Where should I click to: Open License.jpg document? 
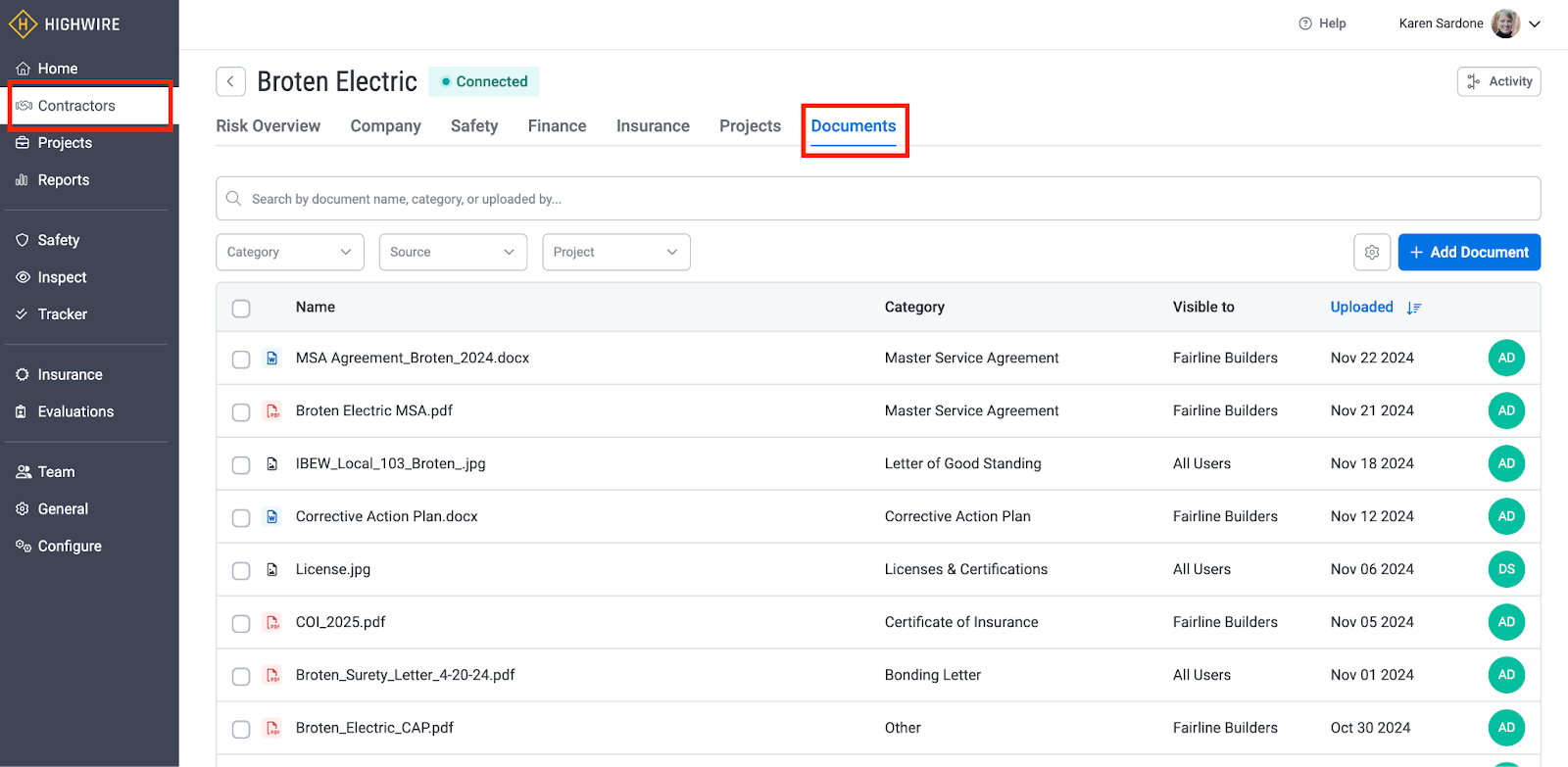point(333,570)
